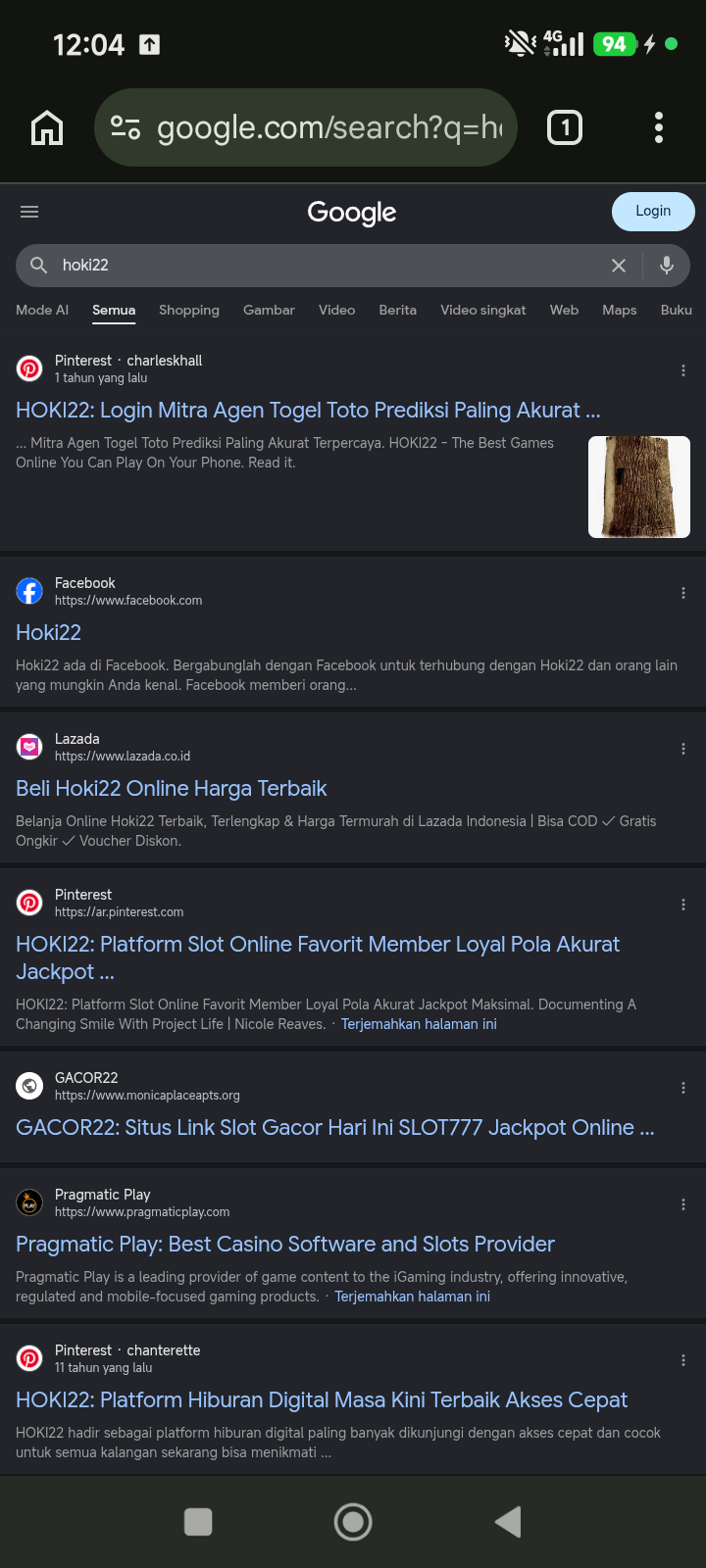Open more options for Lazada result
This screenshot has height=1568, width=706.
[683, 749]
